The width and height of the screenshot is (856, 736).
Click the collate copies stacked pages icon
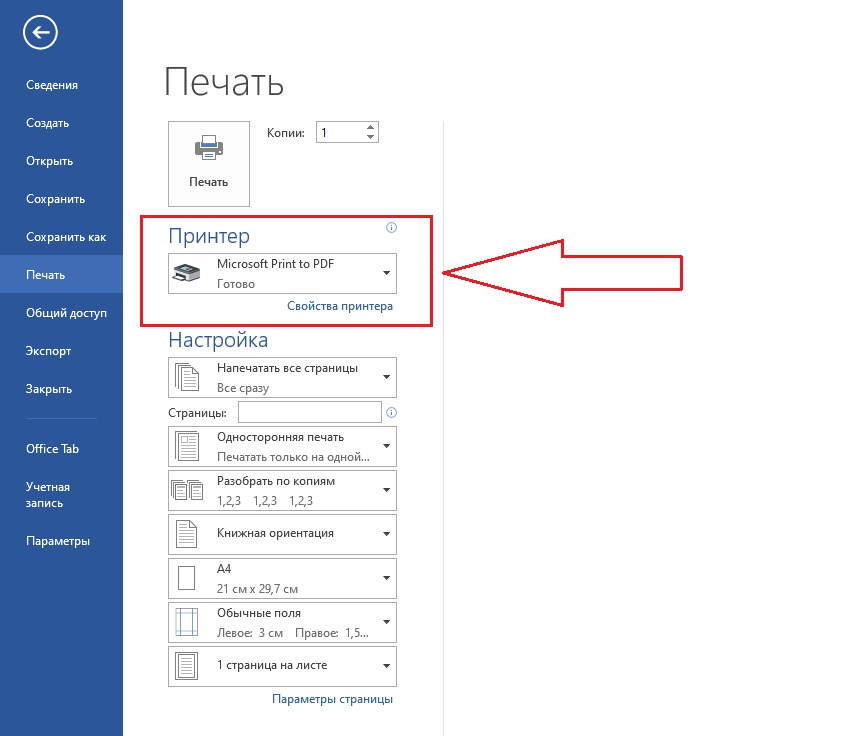187,490
